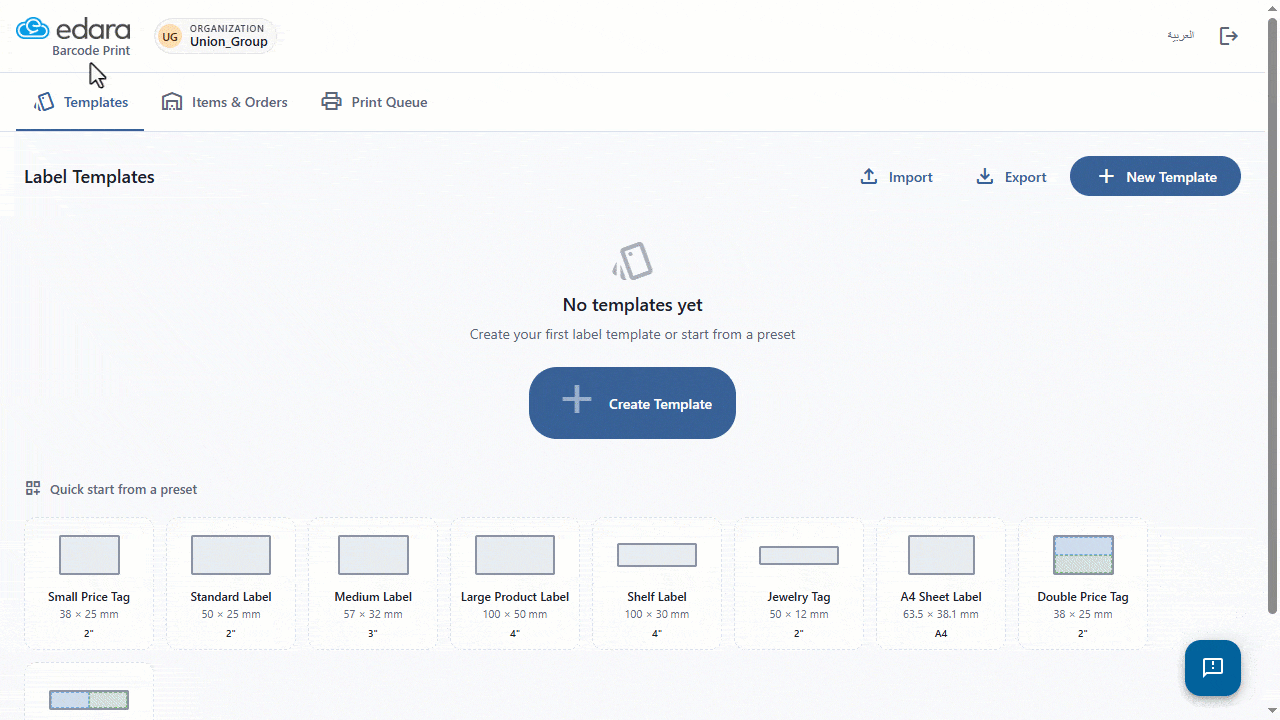This screenshot has height=720, width=1280.
Task: Click the logout icon in the header
Action: click(1229, 36)
